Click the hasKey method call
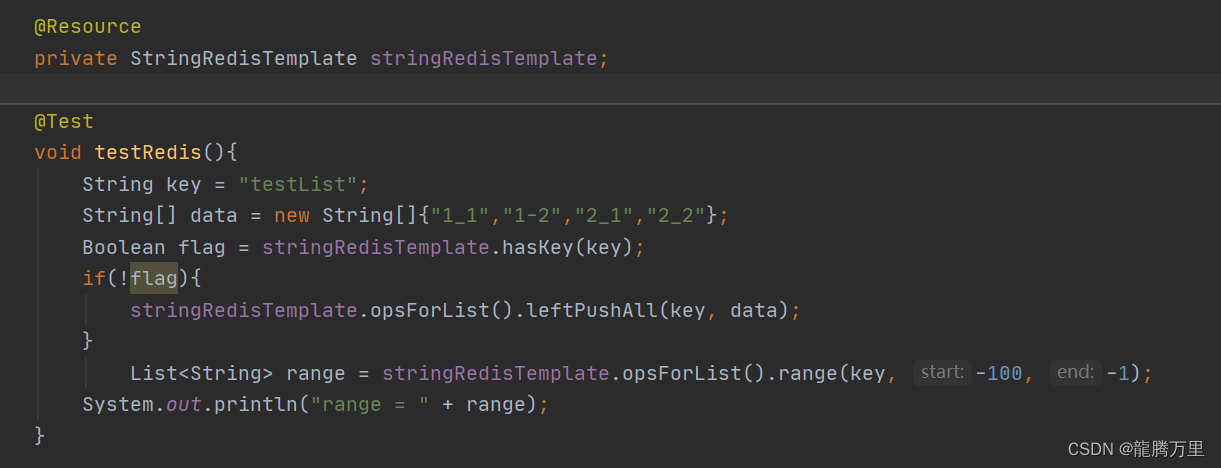Image resolution: width=1221 pixels, height=468 pixels. (x=535, y=247)
